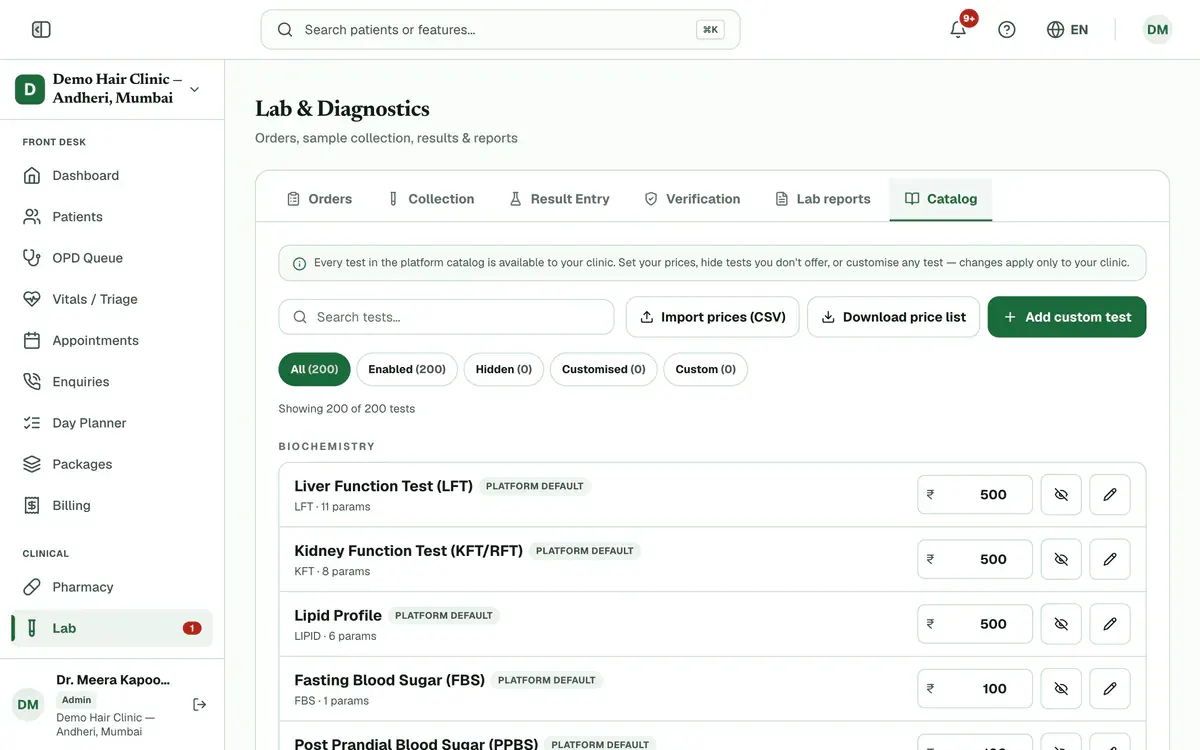Click the Lipid Profile price field

tap(975, 624)
